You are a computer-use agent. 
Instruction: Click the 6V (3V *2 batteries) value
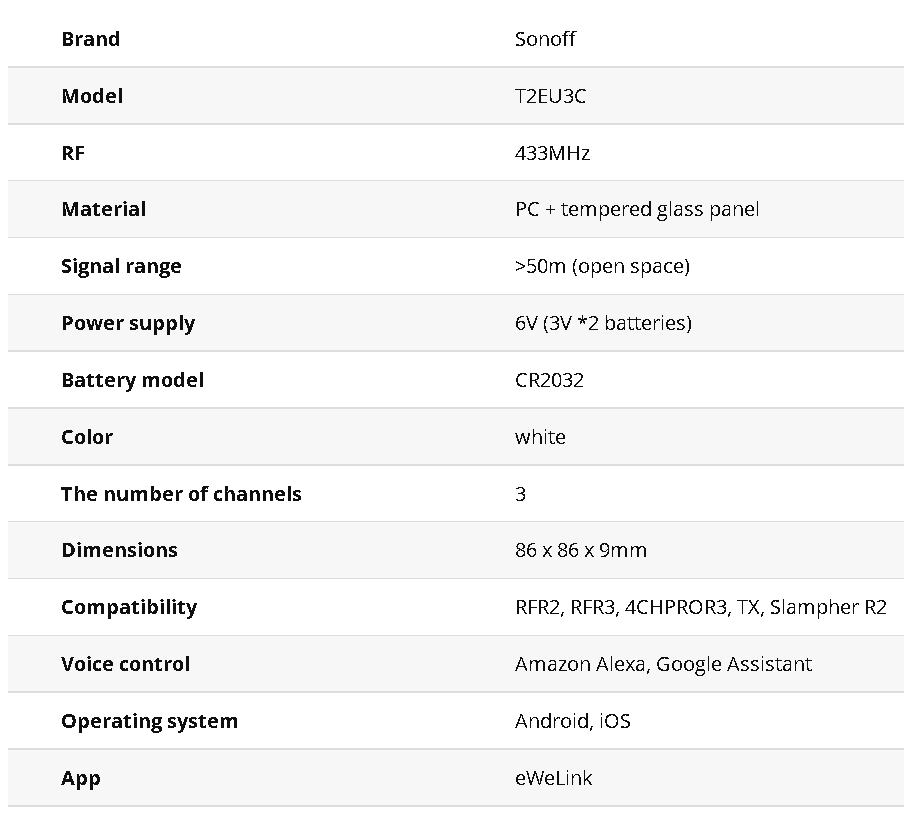(603, 323)
